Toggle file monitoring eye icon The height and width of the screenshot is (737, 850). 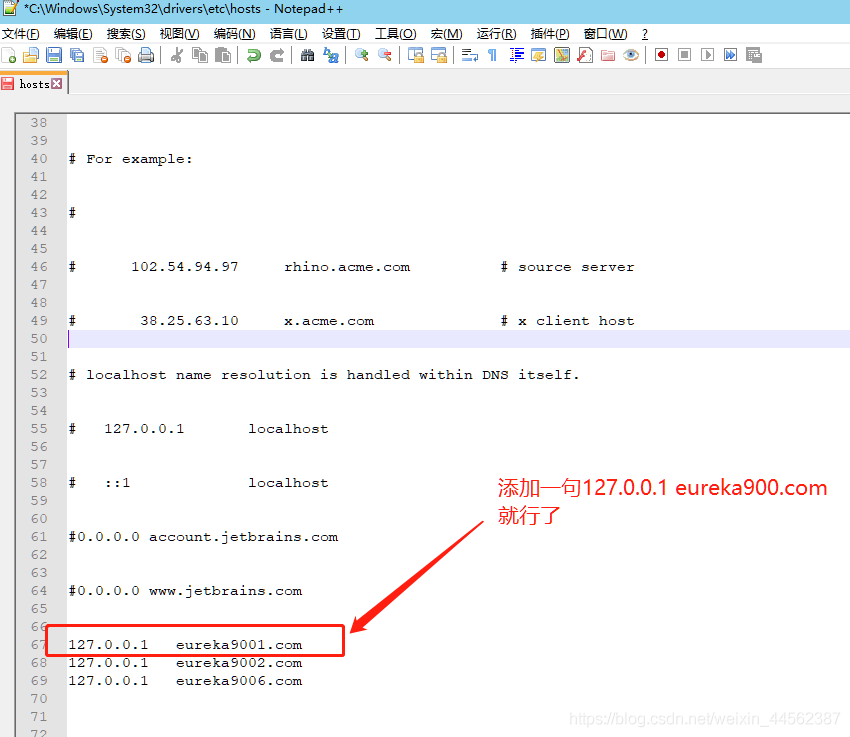pos(631,55)
